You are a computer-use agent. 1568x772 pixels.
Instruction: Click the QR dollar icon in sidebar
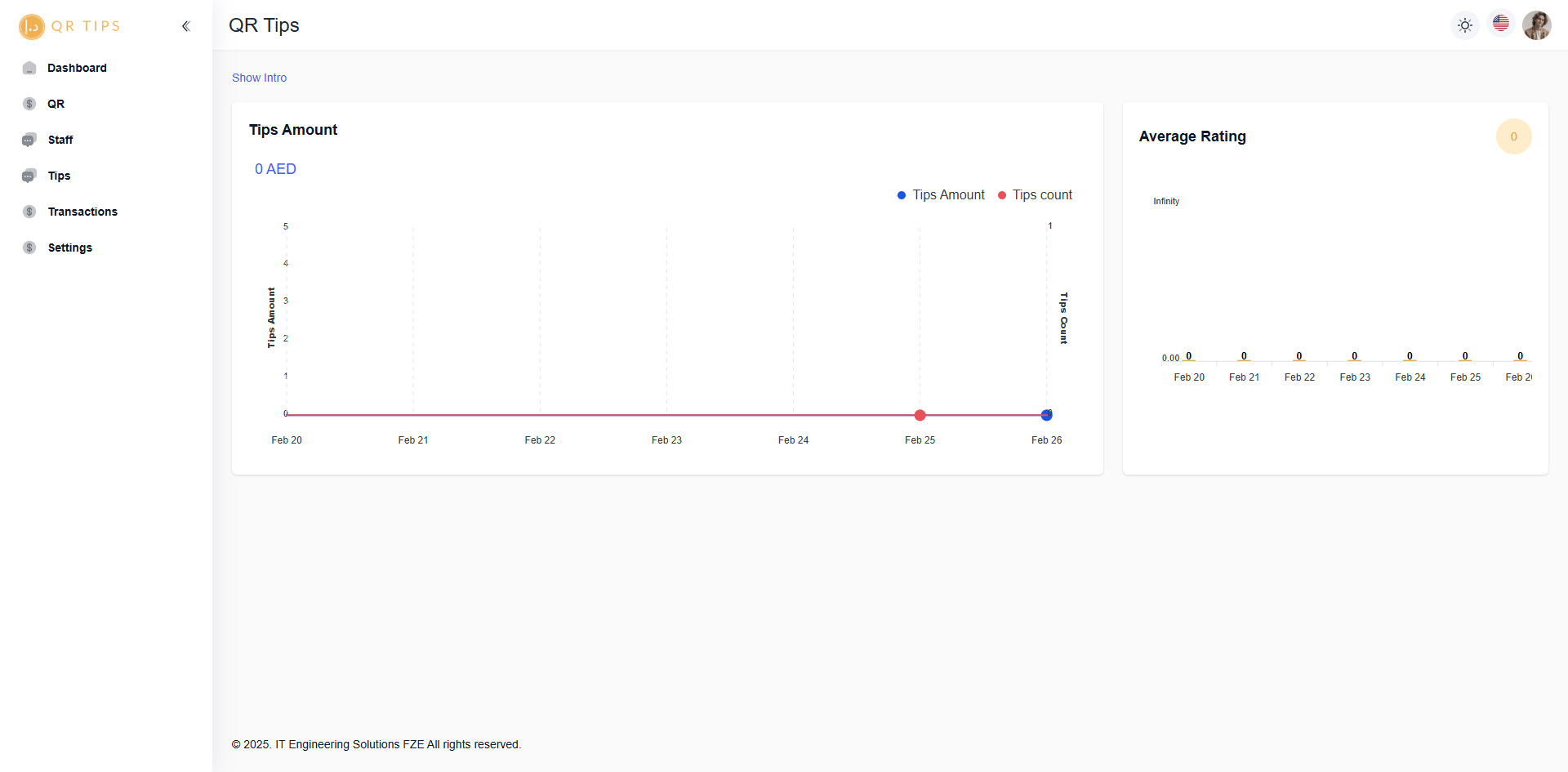[x=29, y=104]
